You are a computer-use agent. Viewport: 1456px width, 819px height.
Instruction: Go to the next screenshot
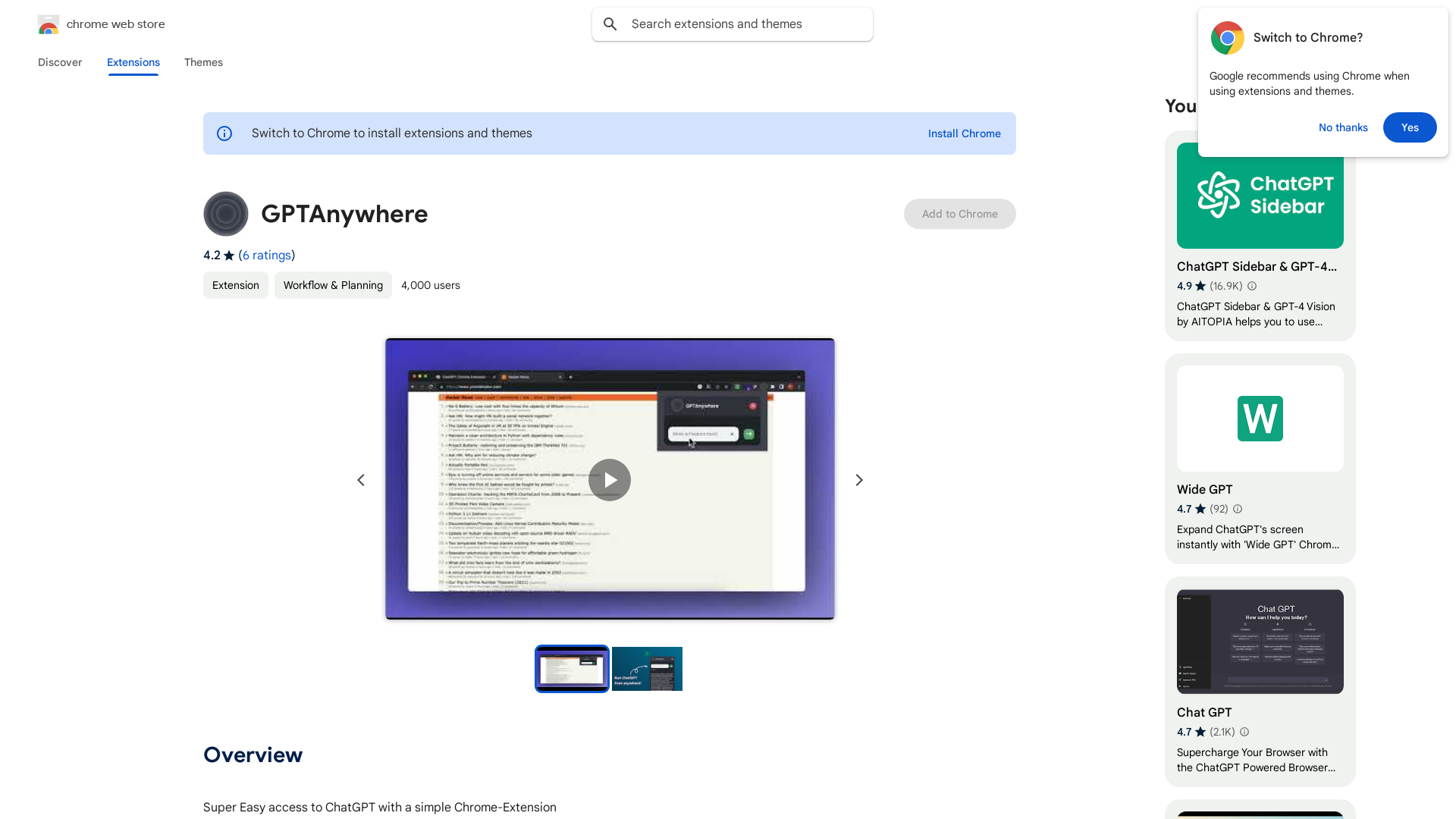(x=859, y=480)
